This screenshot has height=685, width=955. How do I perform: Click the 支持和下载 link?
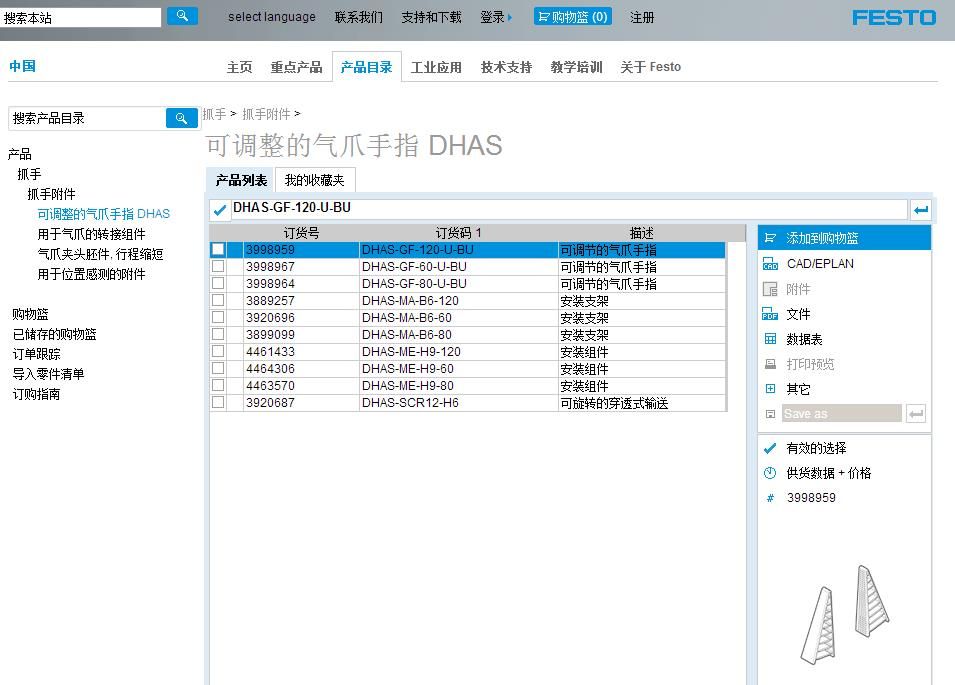coord(431,17)
